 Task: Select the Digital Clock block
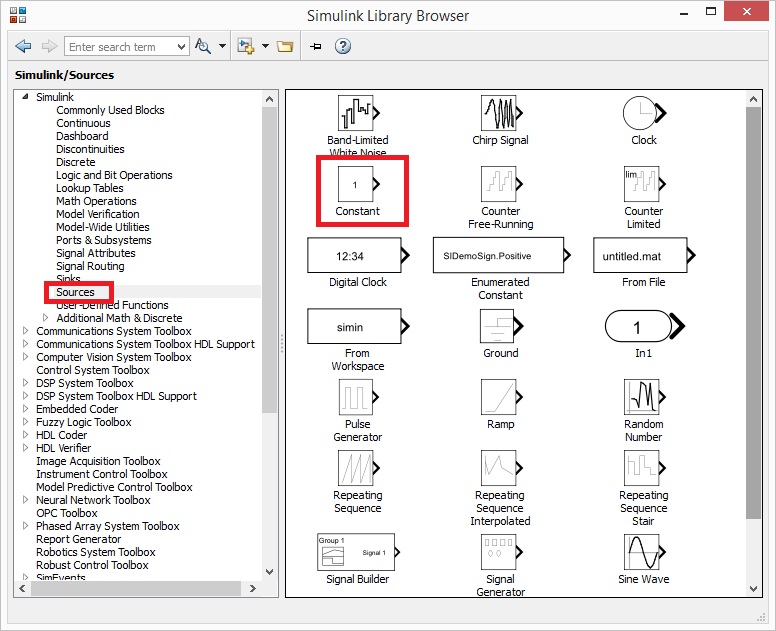(358, 255)
